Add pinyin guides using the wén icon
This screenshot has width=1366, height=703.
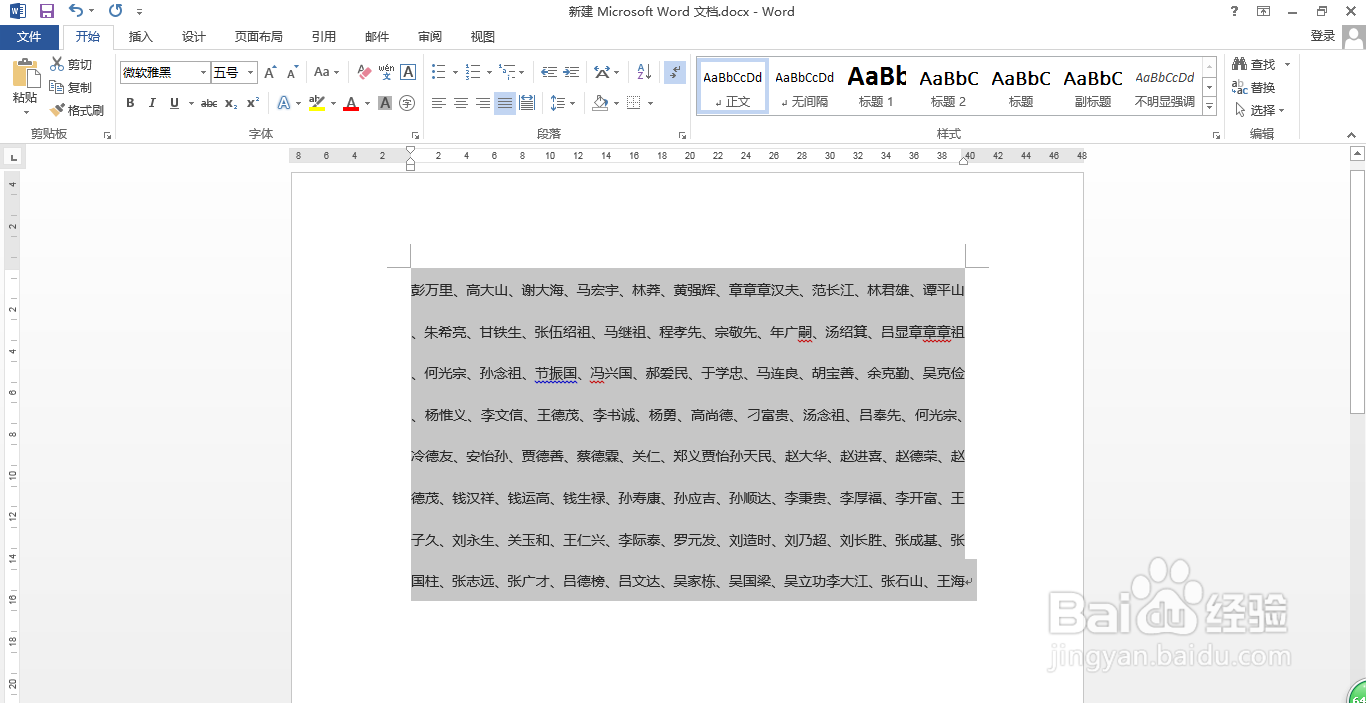point(388,72)
